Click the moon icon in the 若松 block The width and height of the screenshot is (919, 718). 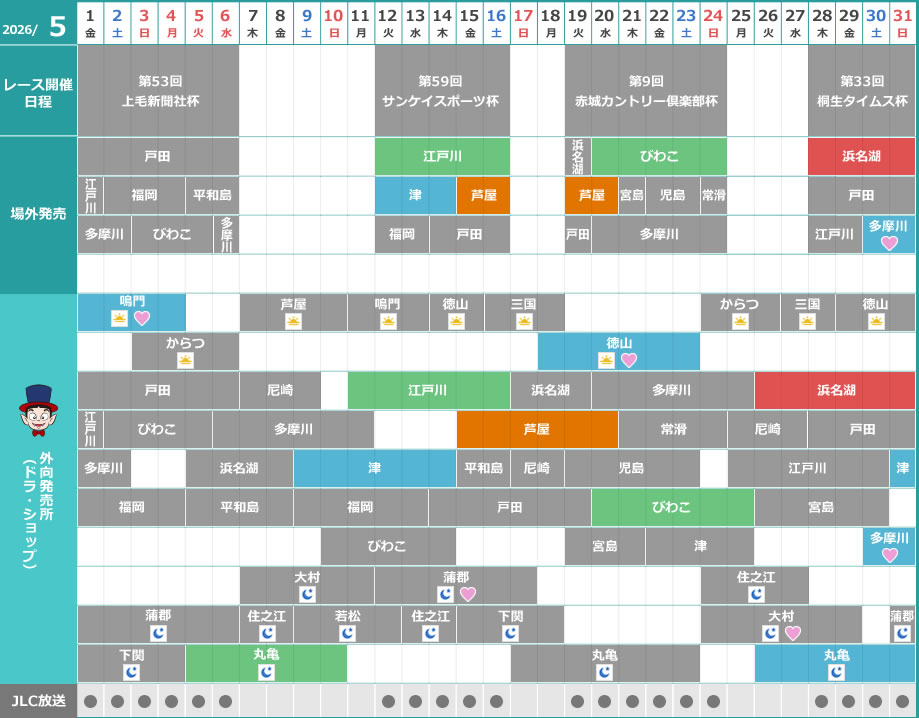pyautogui.click(x=347, y=633)
